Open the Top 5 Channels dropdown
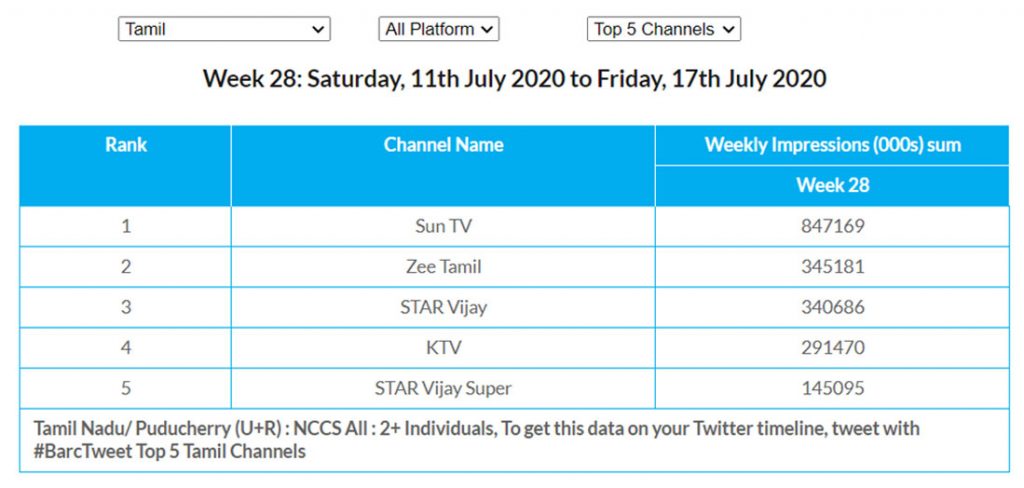This screenshot has height=488, width=1024. click(663, 29)
